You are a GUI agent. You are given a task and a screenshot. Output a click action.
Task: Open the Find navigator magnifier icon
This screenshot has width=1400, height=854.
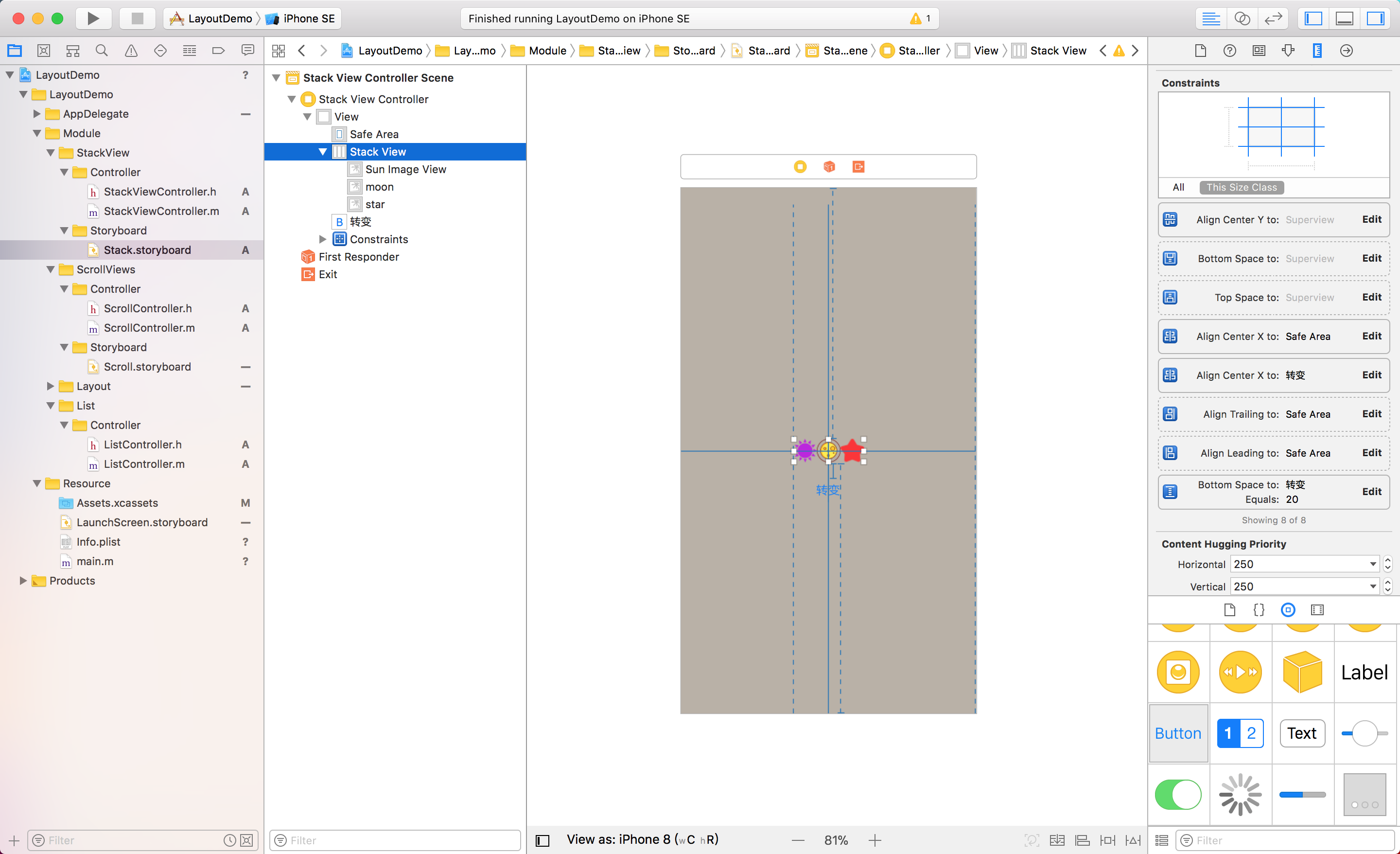coord(102,51)
